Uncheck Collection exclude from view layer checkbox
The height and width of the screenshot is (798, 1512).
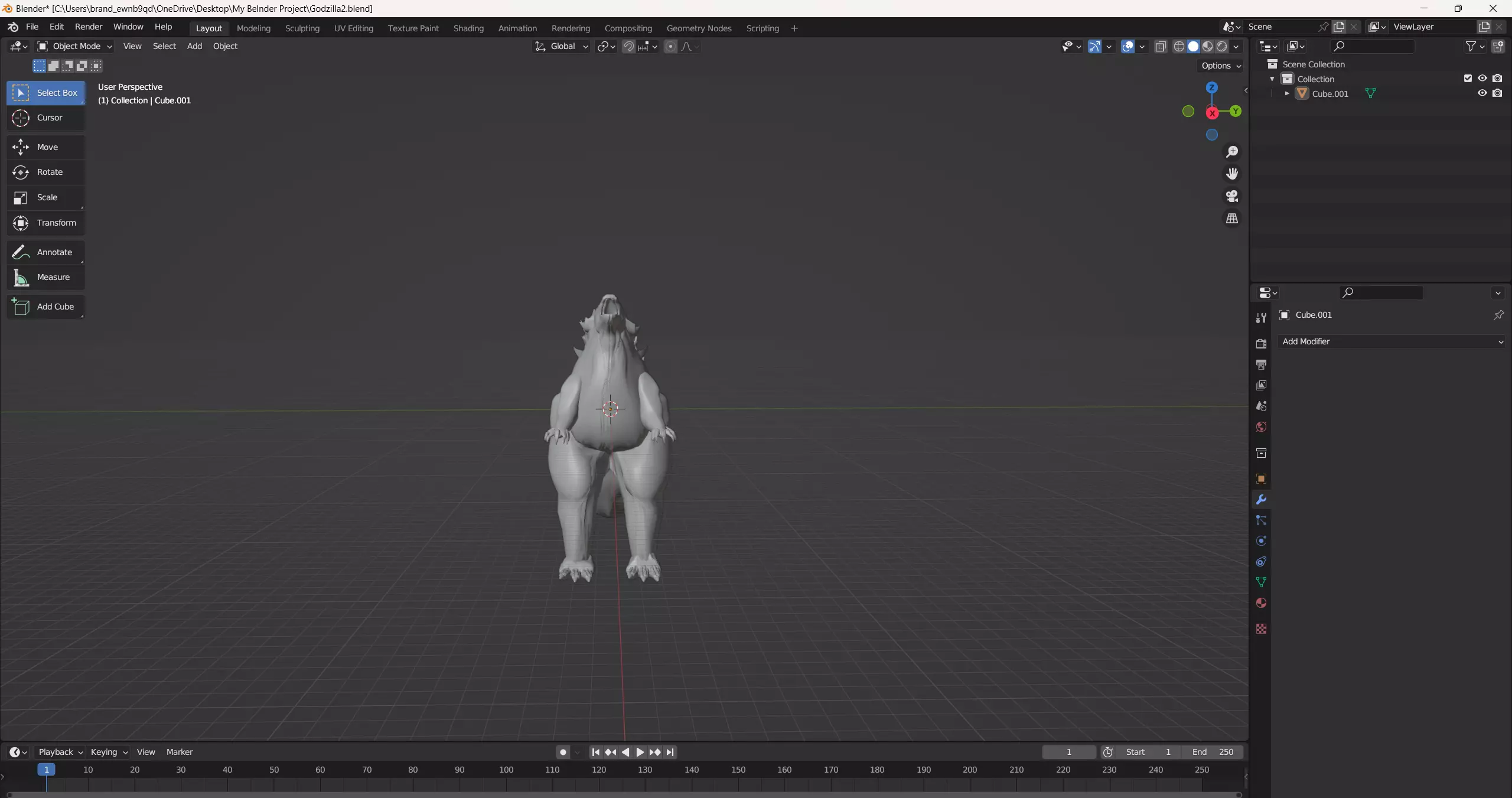(1468, 78)
